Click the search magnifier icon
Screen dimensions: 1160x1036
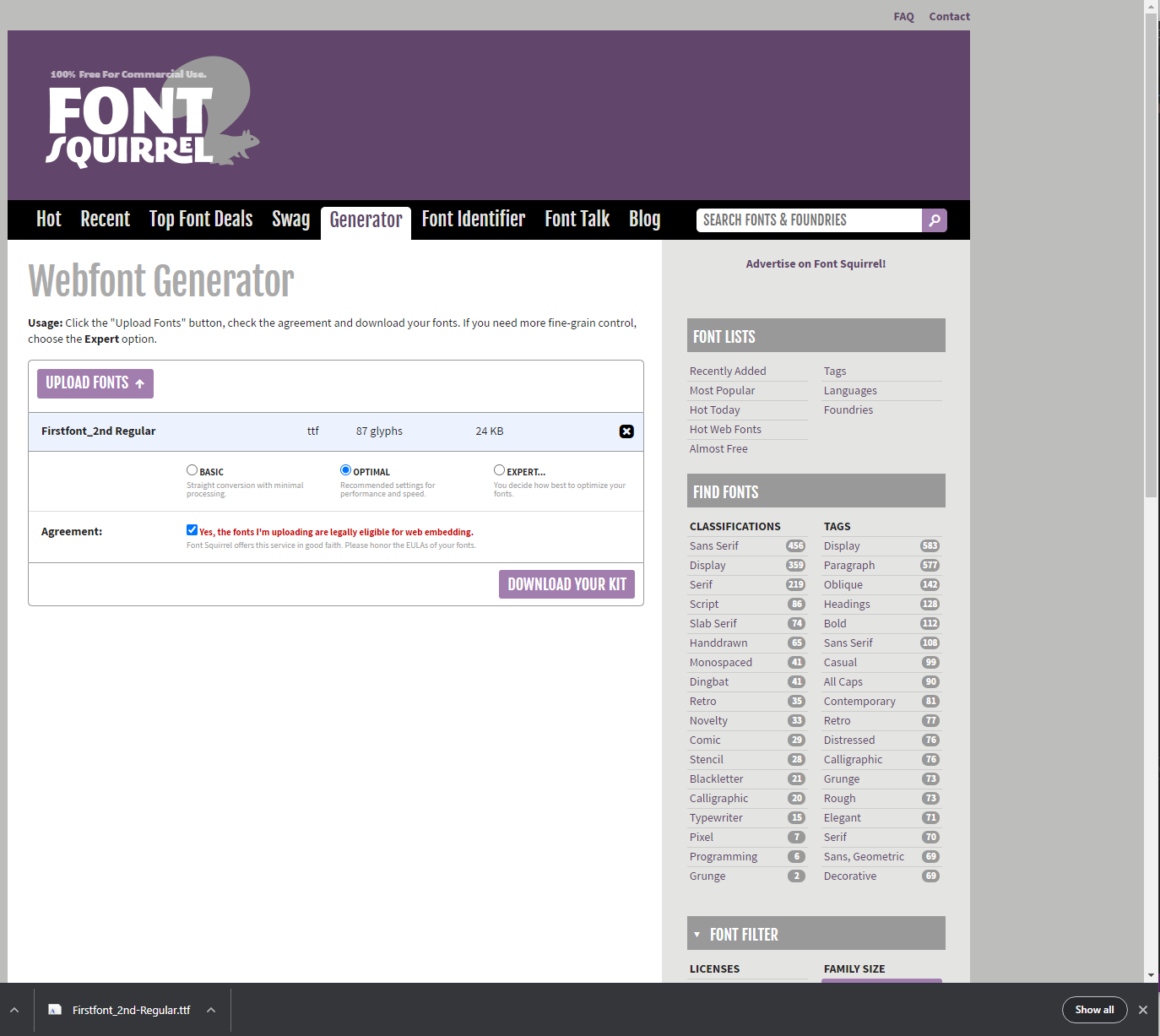click(934, 220)
